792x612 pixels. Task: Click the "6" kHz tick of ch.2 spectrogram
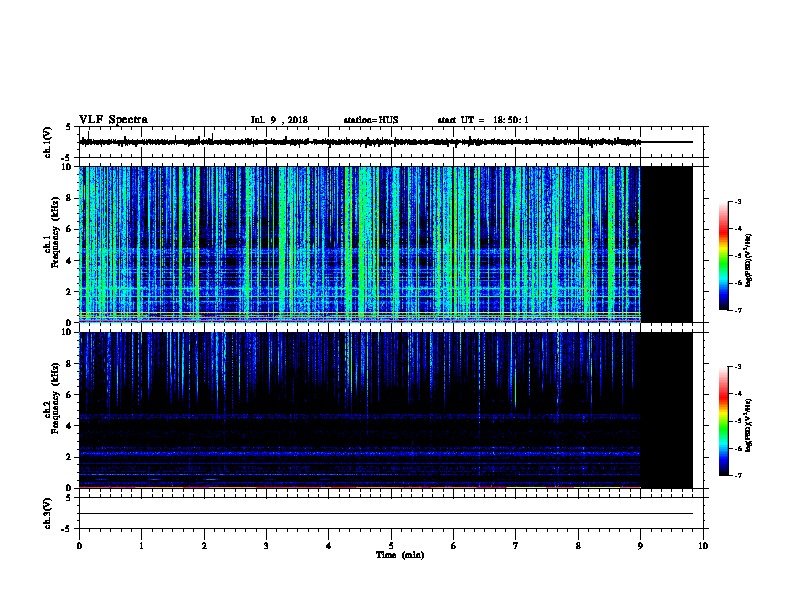pos(69,395)
